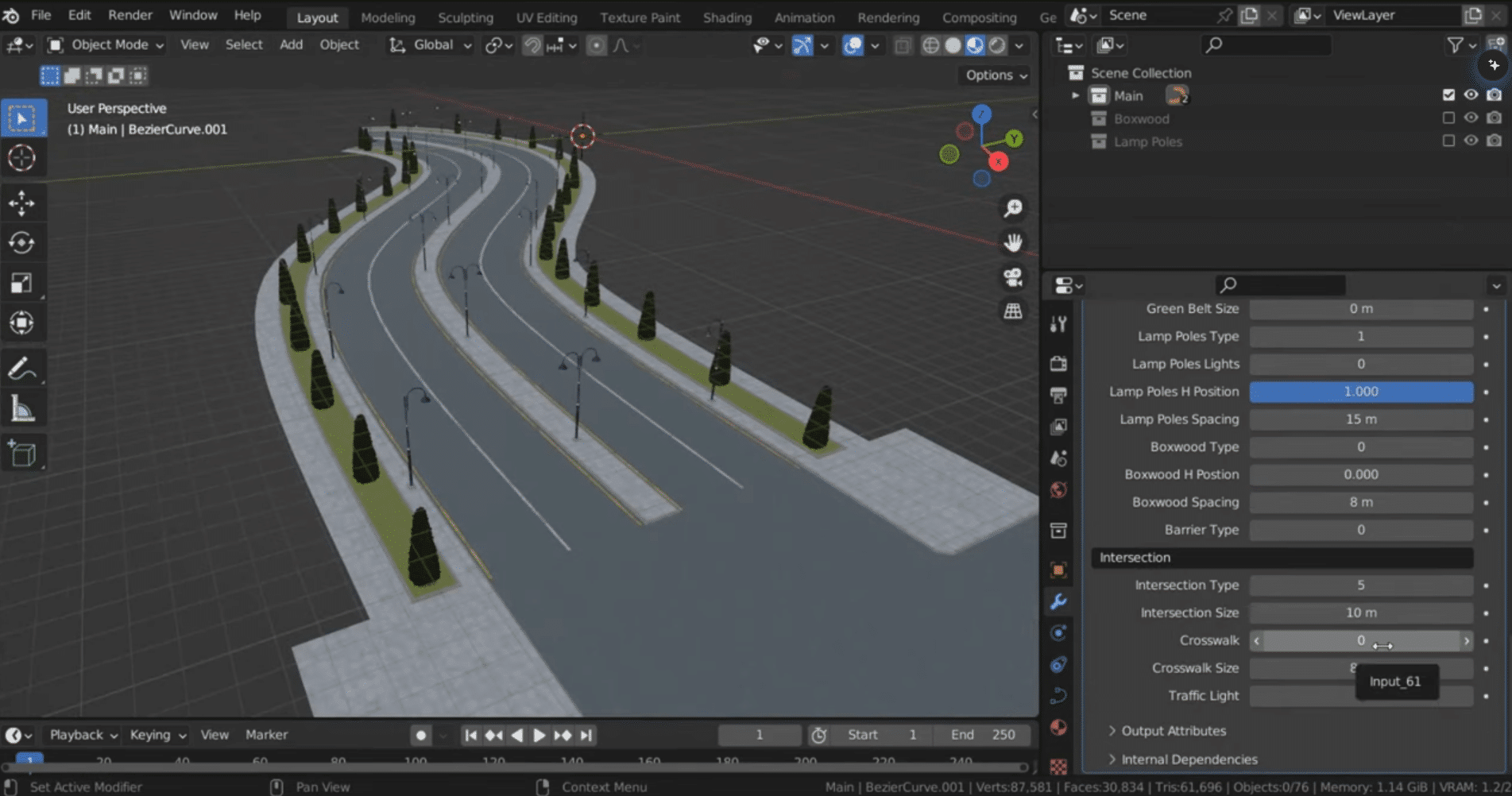Enable the Lamp Poles collection checkbox
The width and height of the screenshot is (1512, 796).
[x=1448, y=141]
